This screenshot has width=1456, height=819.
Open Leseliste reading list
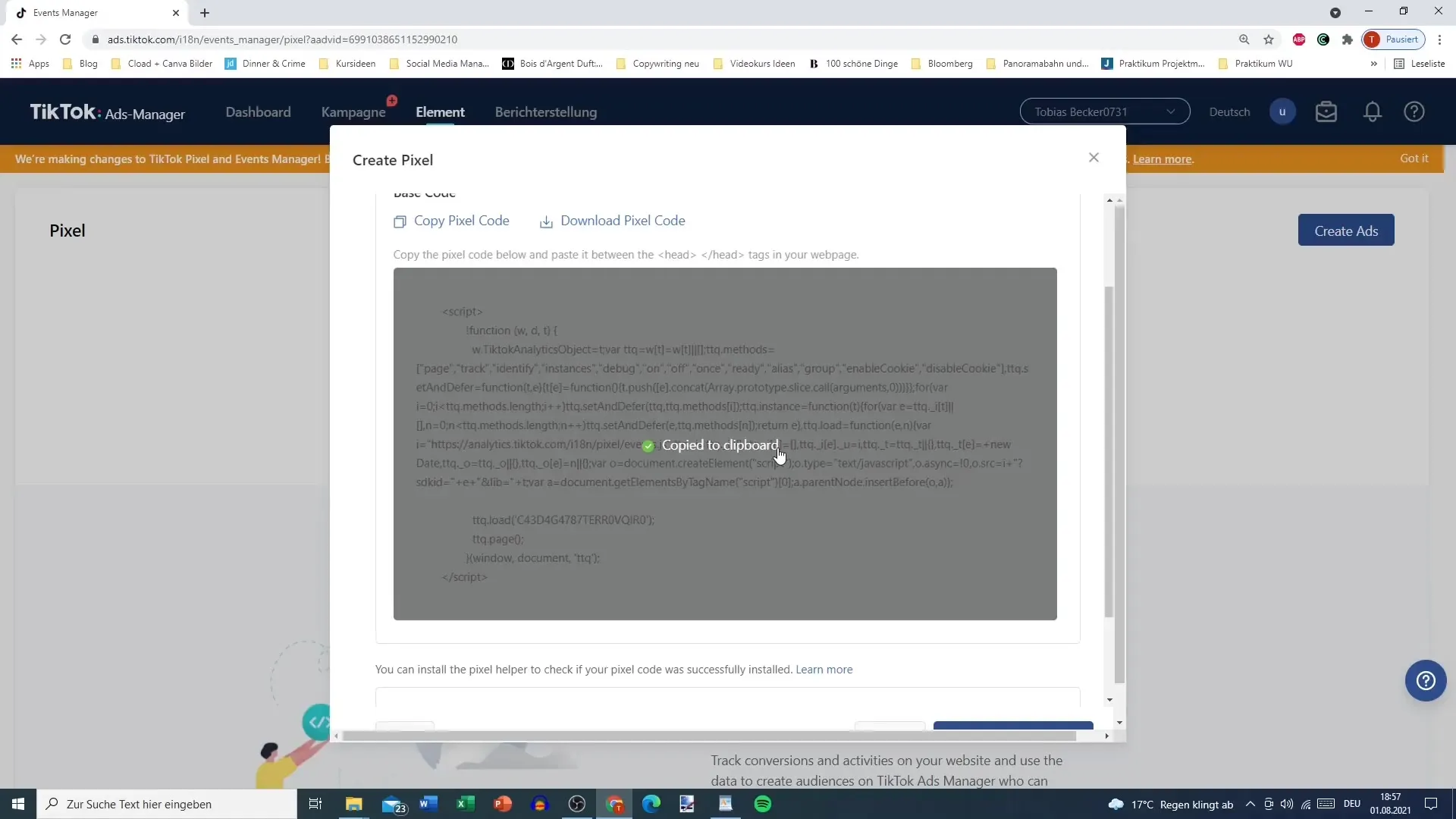1420,64
